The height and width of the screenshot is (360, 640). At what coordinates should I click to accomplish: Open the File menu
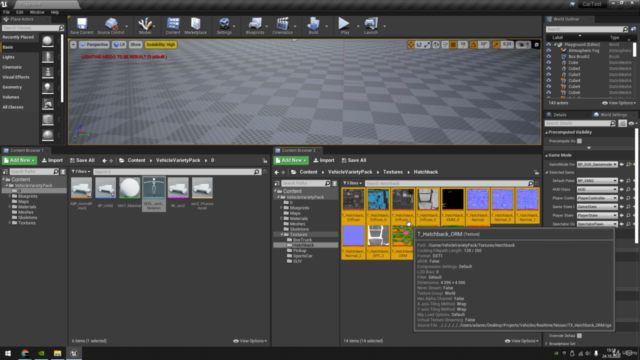point(7,12)
